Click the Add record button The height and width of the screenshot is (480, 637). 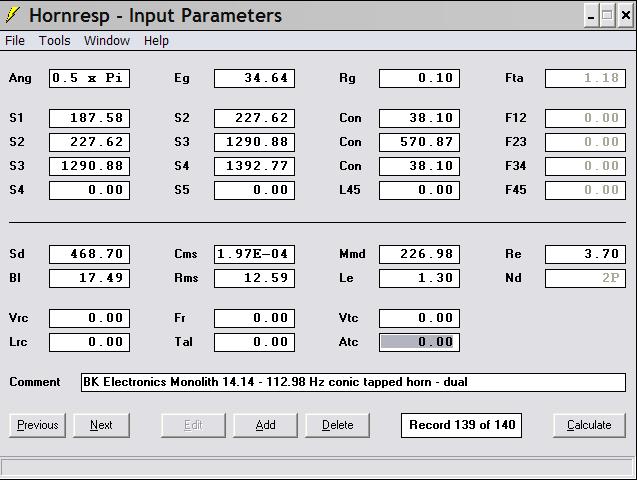(x=265, y=425)
